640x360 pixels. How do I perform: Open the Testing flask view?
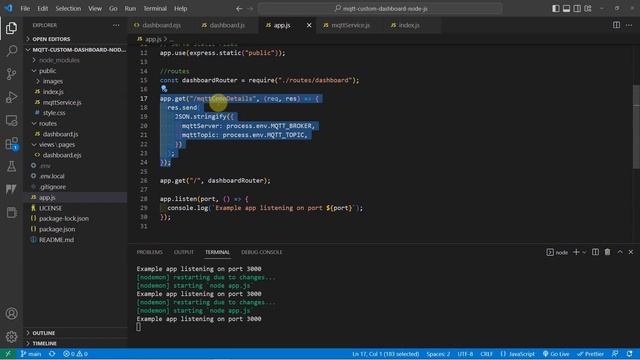point(11,167)
